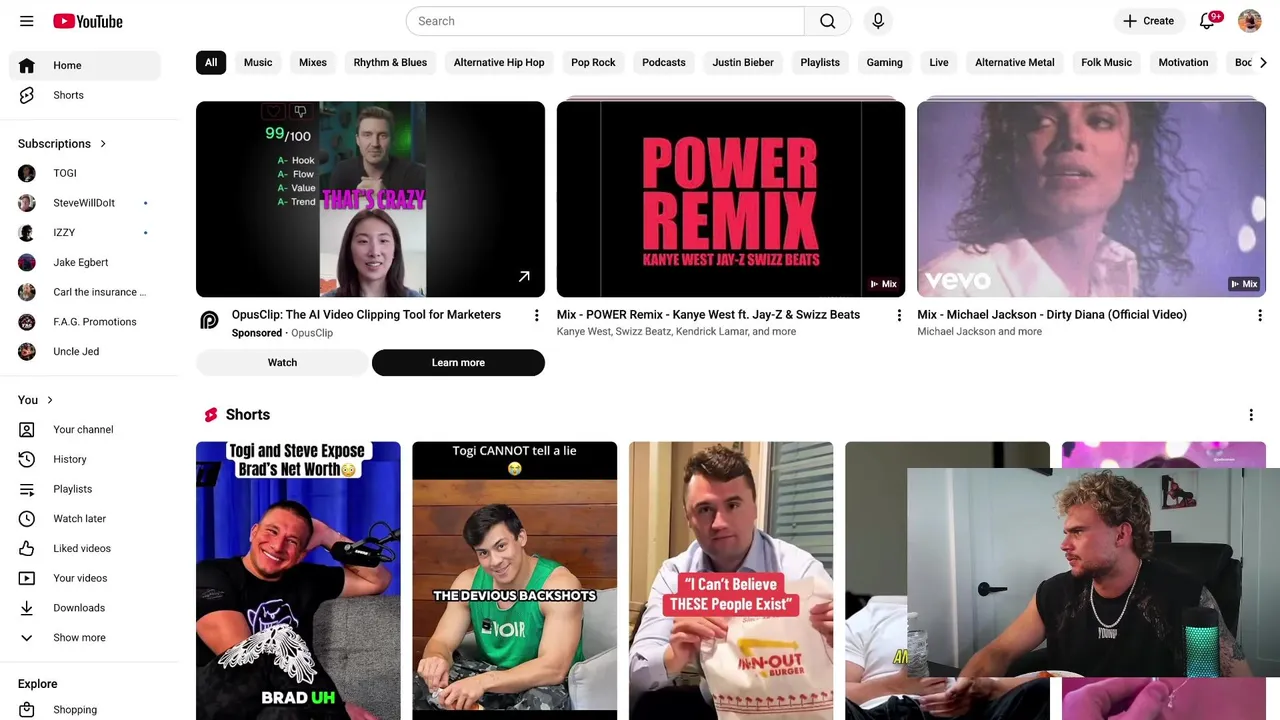The image size is (1280, 720).
Task: Select the Podcasts filter chip
Action: (x=664, y=62)
